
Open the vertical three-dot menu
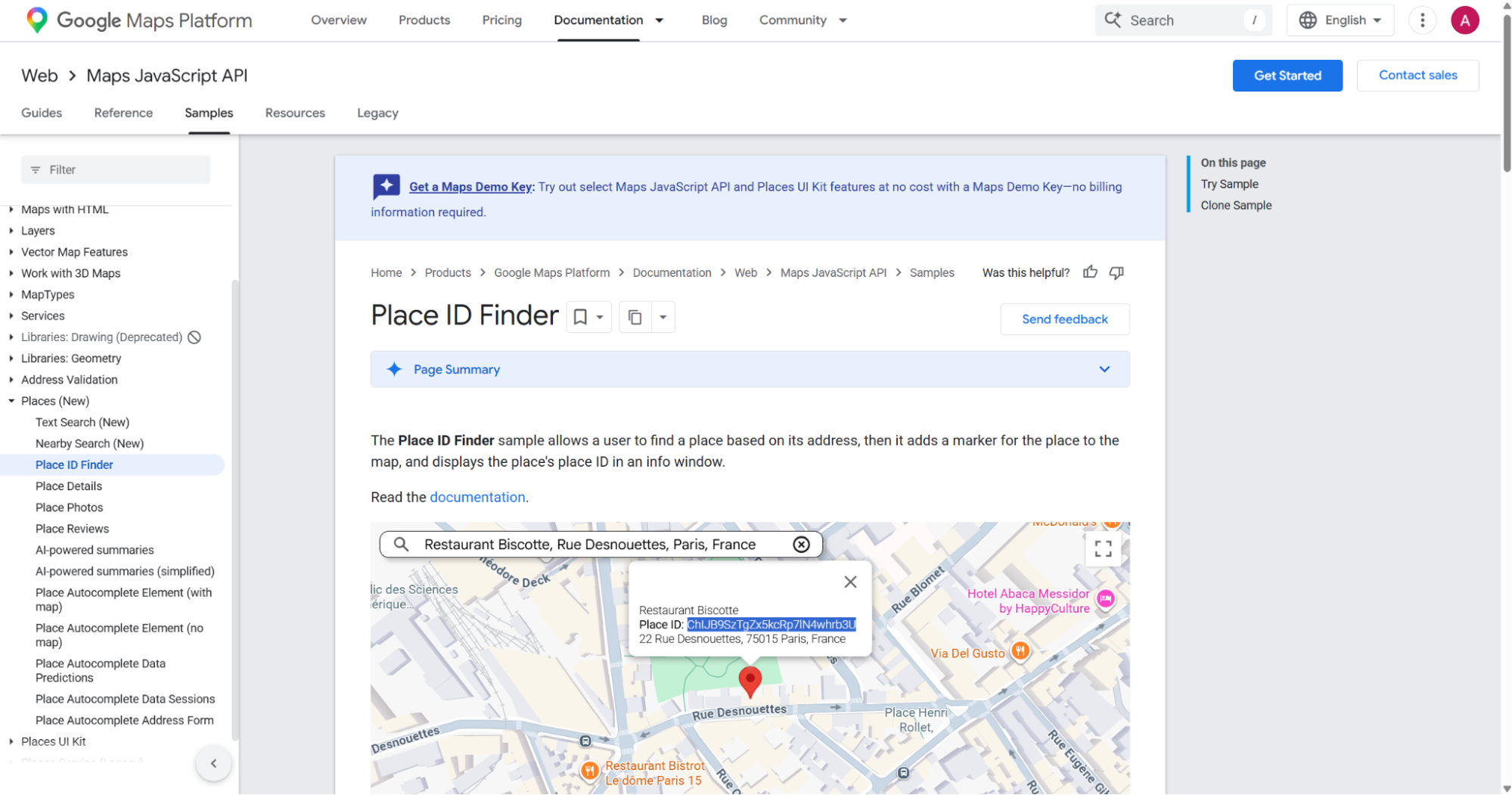point(1422,20)
